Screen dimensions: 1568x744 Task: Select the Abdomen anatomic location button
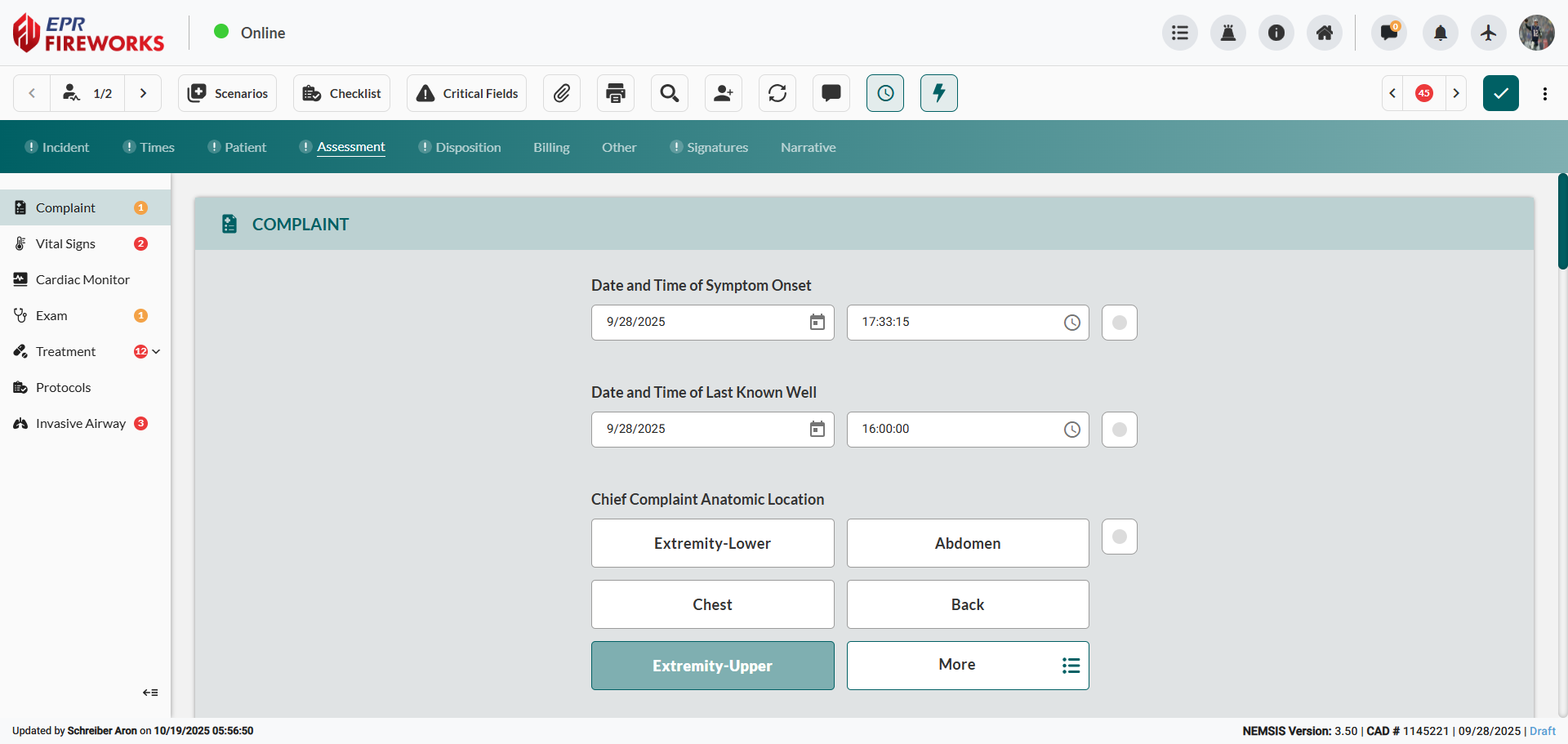(x=968, y=543)
